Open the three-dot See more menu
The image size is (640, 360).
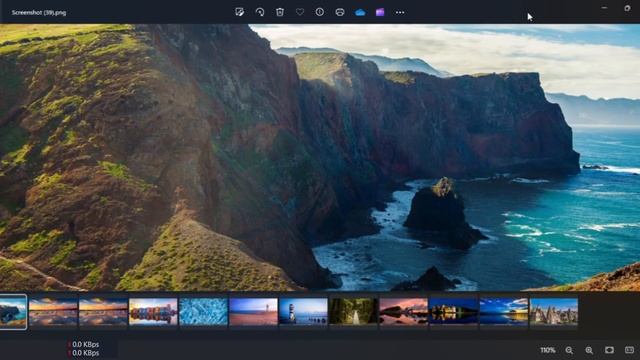click(x=400, y=12)
